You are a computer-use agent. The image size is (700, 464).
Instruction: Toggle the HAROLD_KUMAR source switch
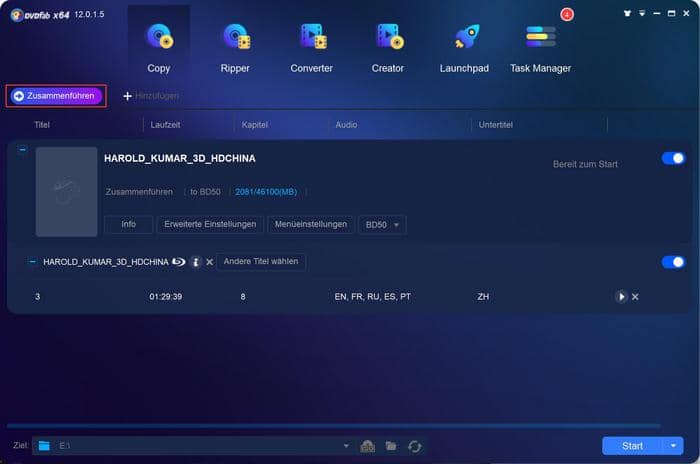(x=673, y=262)
